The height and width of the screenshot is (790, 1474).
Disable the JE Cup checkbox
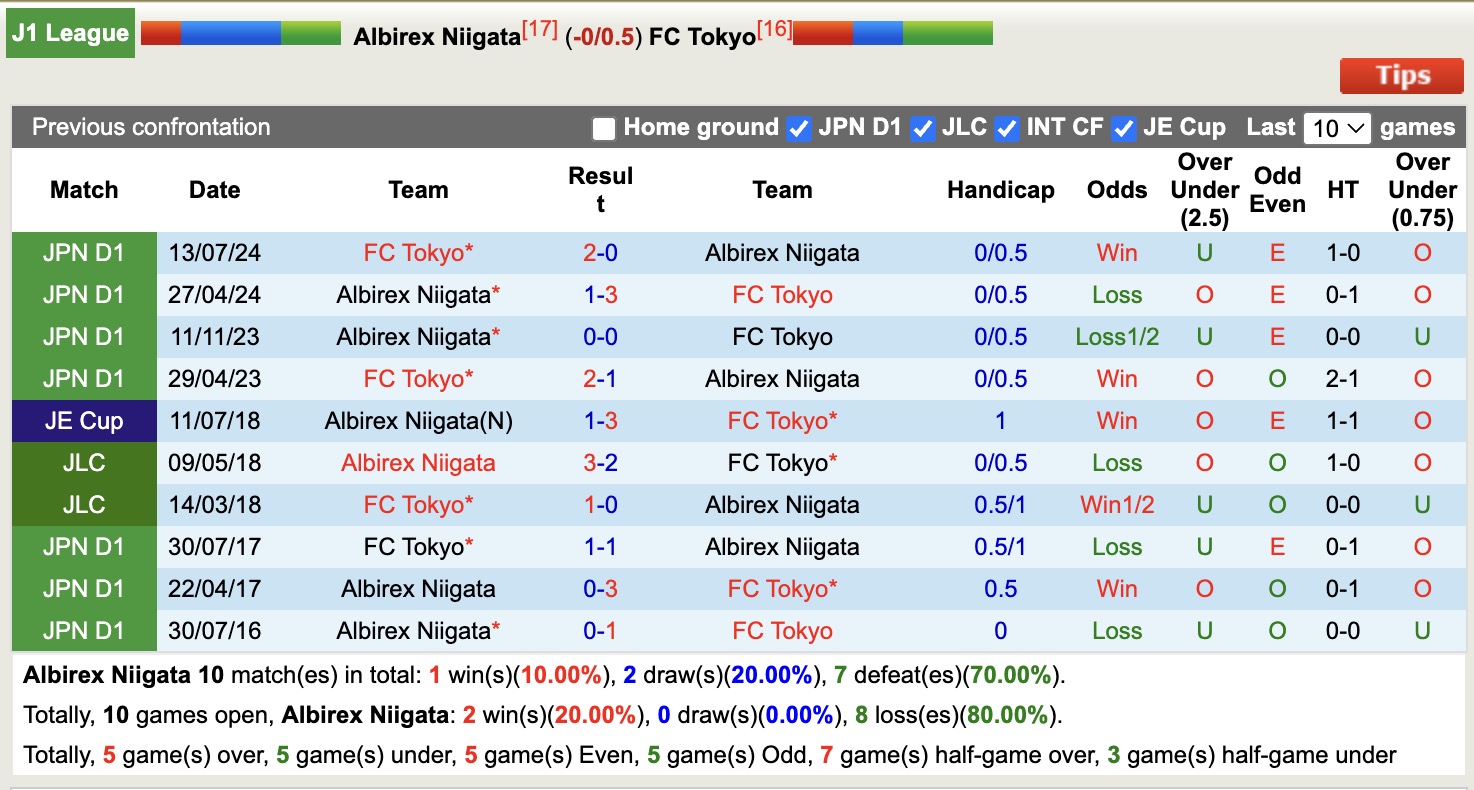1123,128
